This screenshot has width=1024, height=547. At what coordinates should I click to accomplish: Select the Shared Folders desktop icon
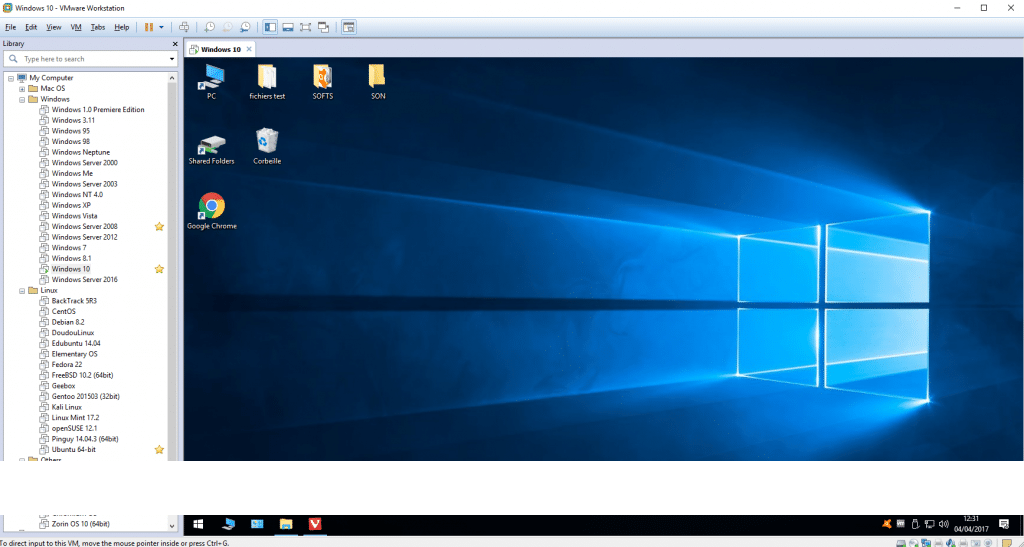pyautogui.click(x=212, y=148)
